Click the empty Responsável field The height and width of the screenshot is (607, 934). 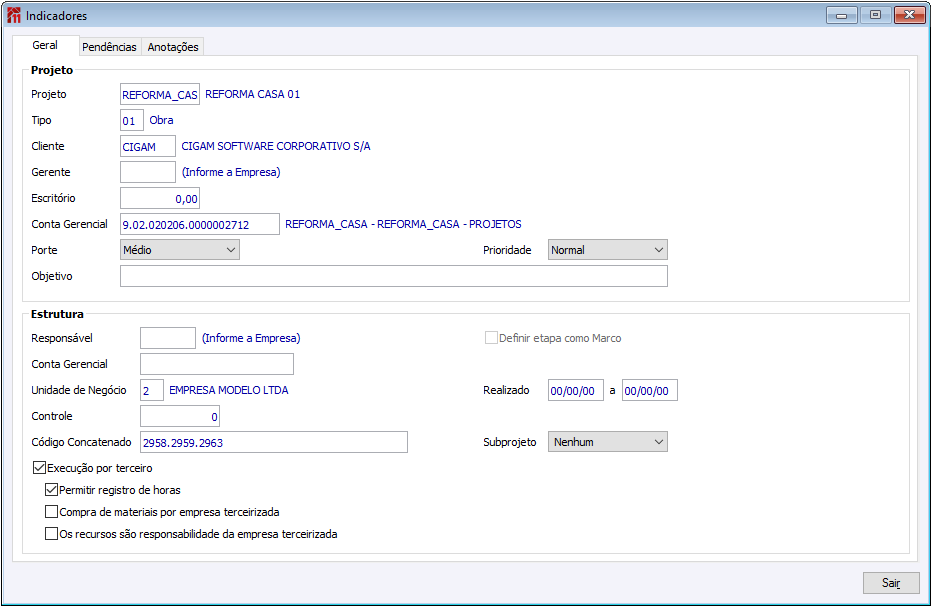click(168, 338)
